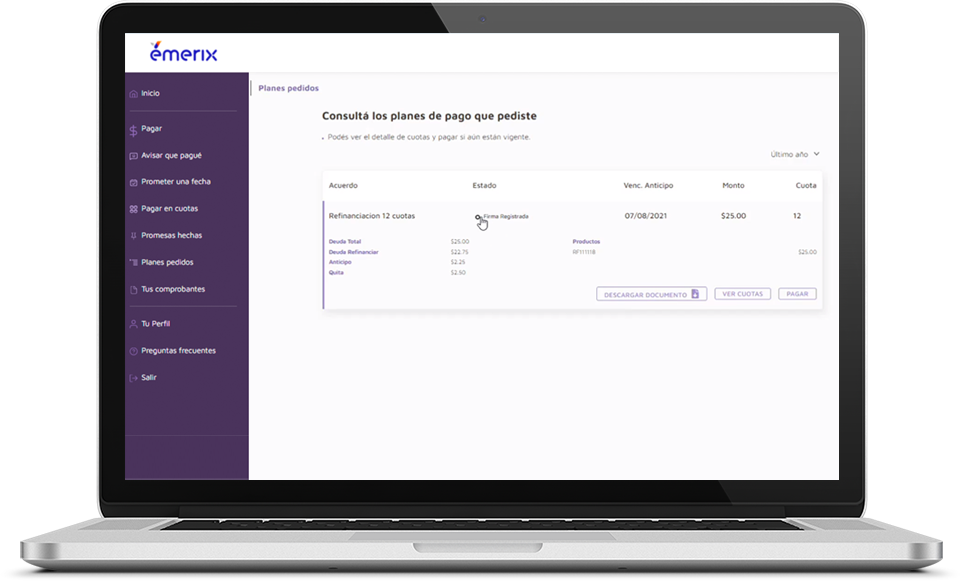Click the Preguntas frecuentes help icon

(x=133, y=351)
